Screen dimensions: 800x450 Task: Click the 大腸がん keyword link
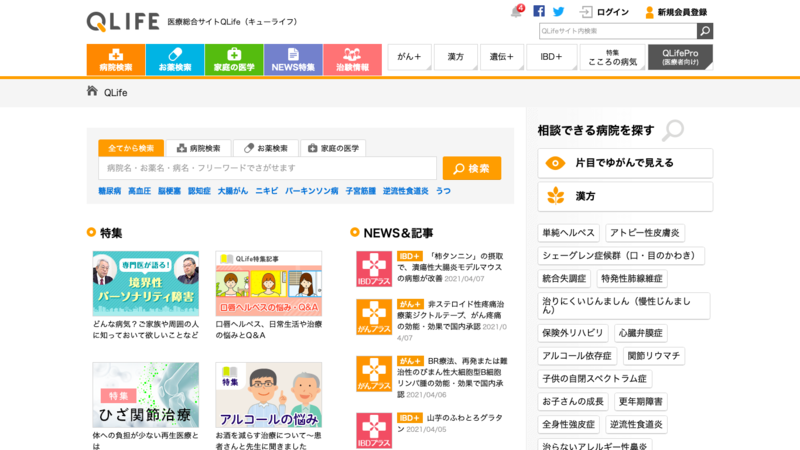(233, 191)
